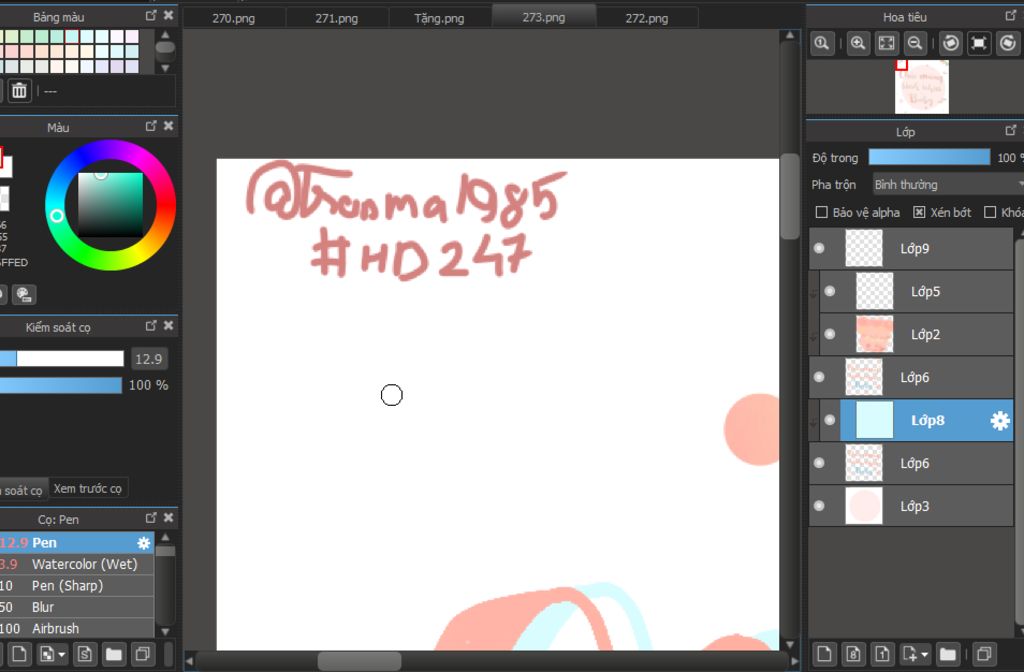The image size is (1024, 672).
Task: Open Pen brush settings gear
Action: [144, 543]
